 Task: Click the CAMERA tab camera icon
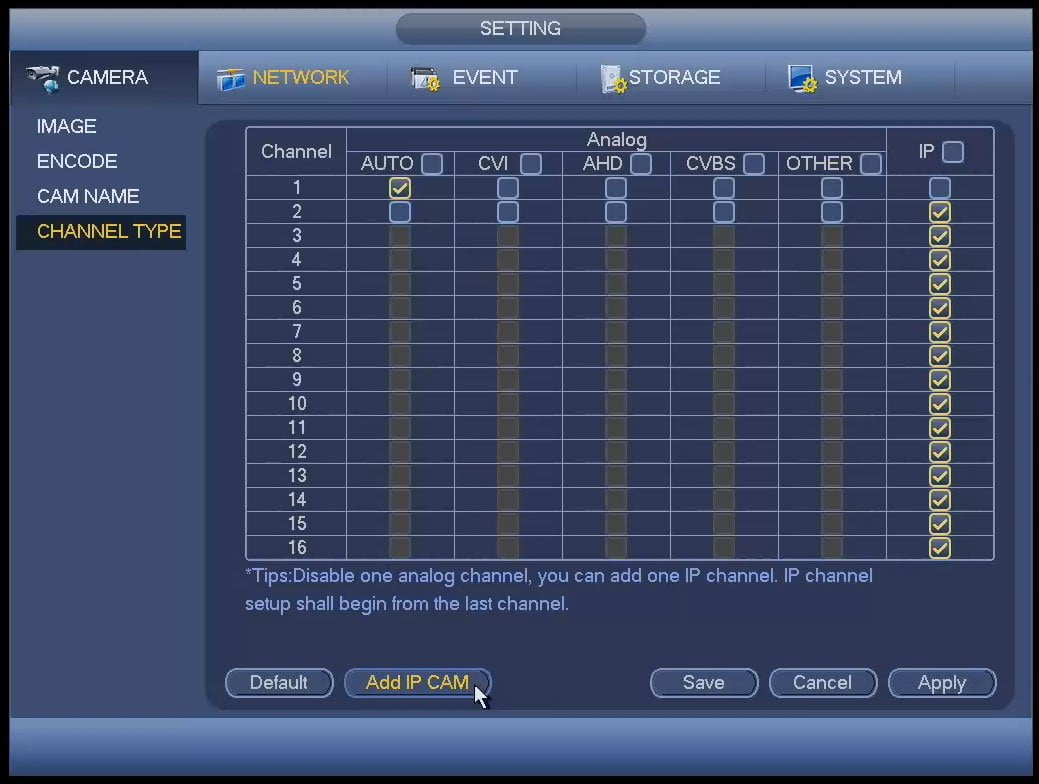point(44,79)
